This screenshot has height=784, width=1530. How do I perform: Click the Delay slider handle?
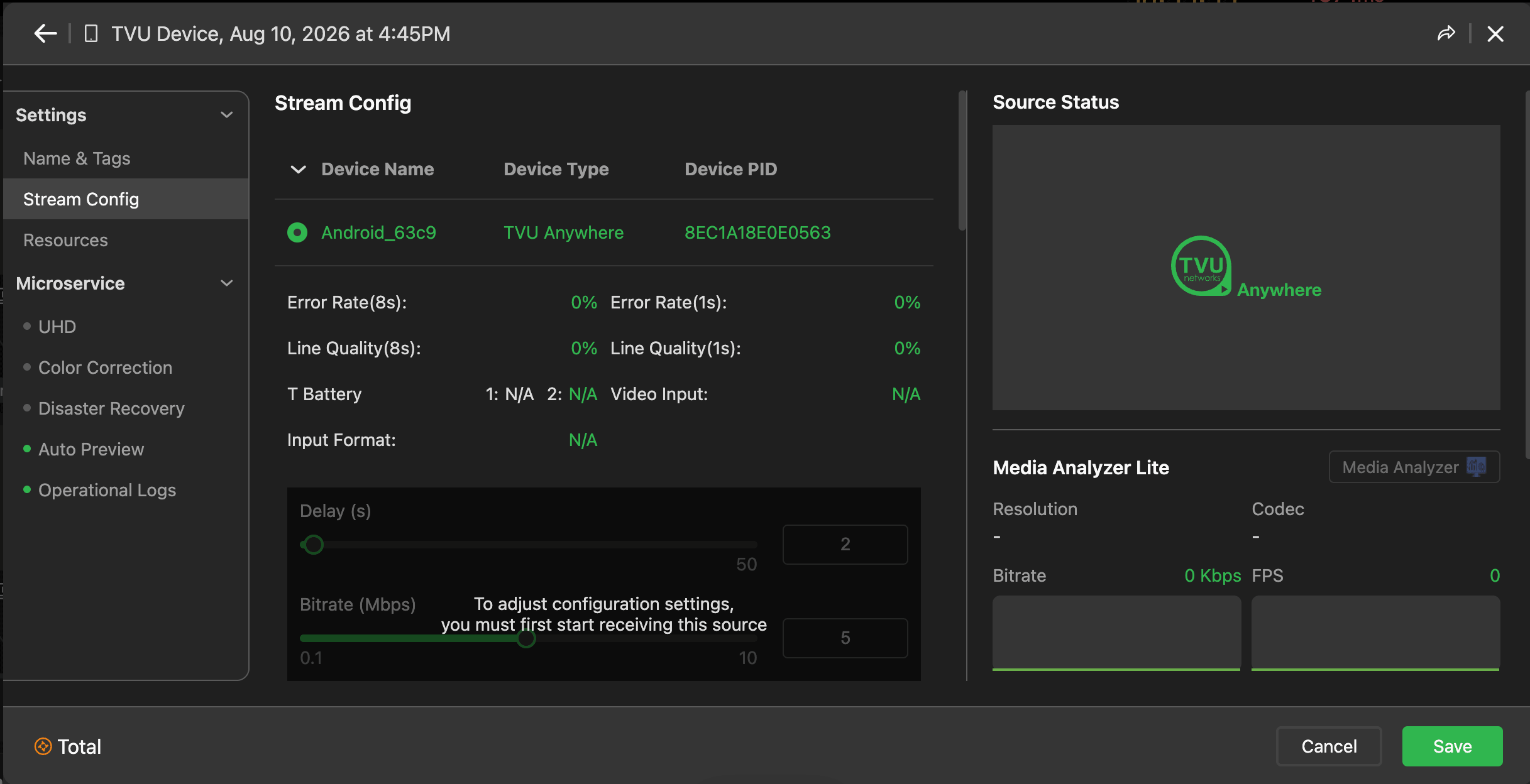point(314,544)
